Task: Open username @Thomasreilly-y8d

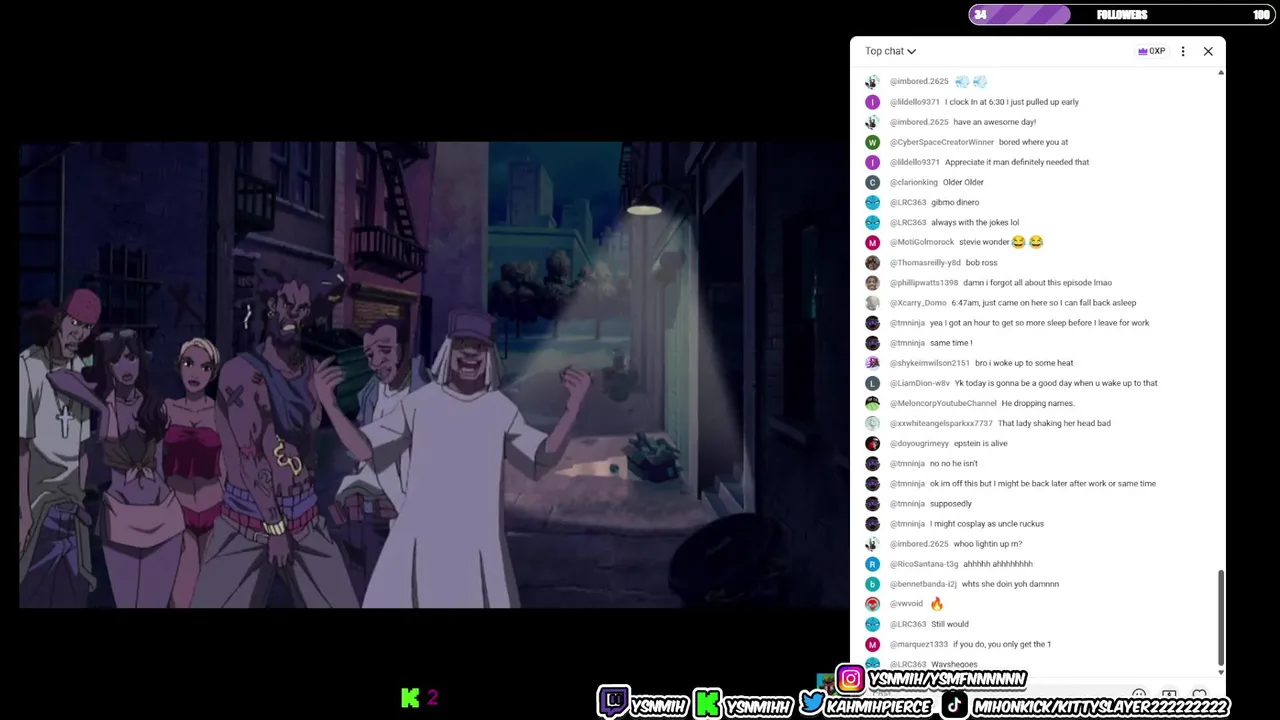Action: point(925,263)
